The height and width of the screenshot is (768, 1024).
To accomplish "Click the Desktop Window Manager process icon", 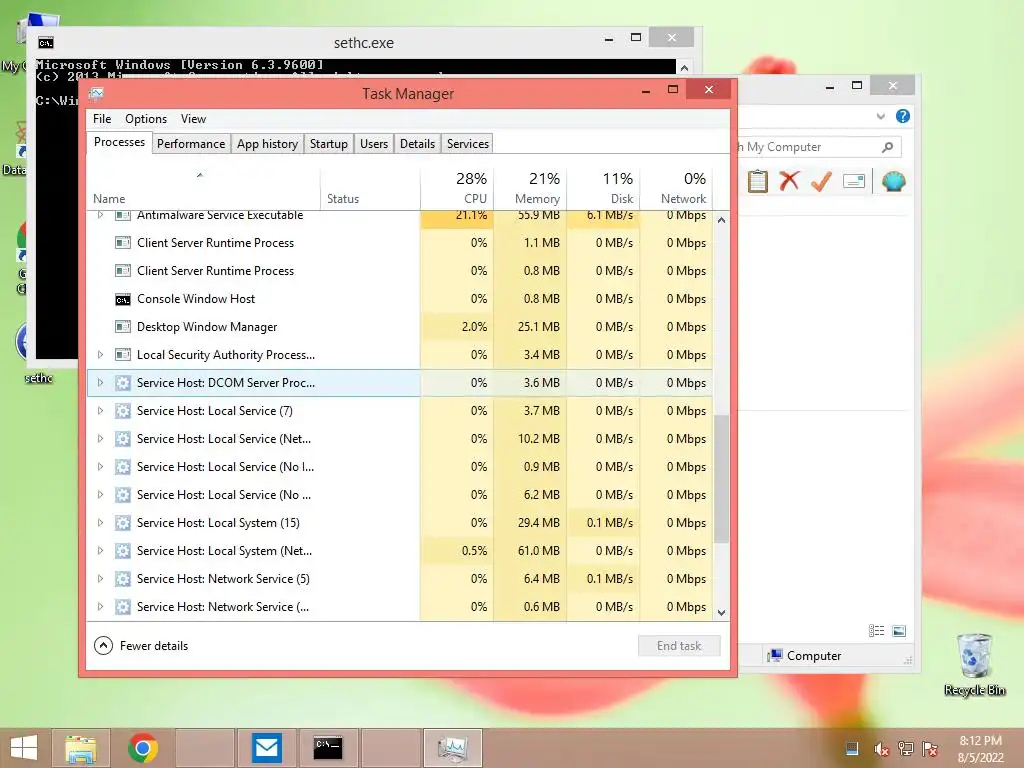I will coord(123,327).
